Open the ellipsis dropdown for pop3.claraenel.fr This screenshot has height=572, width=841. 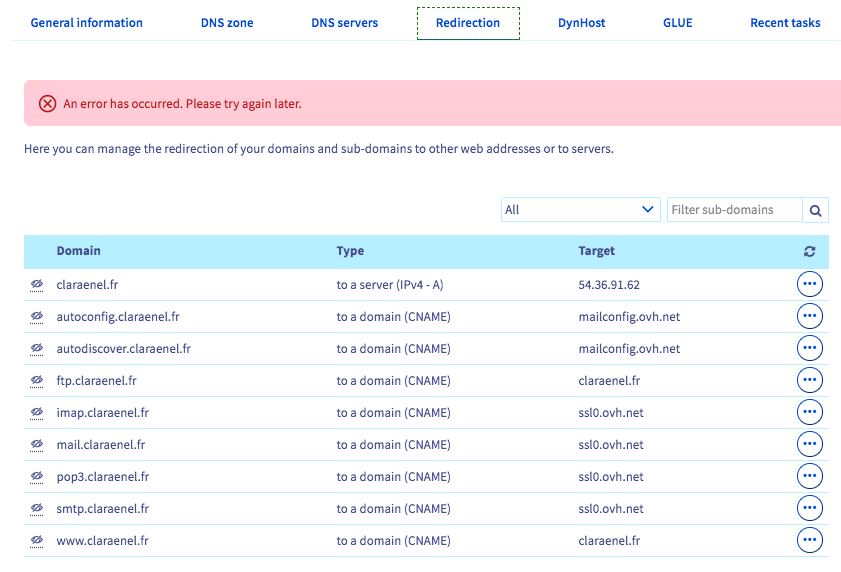pos(809,477)
